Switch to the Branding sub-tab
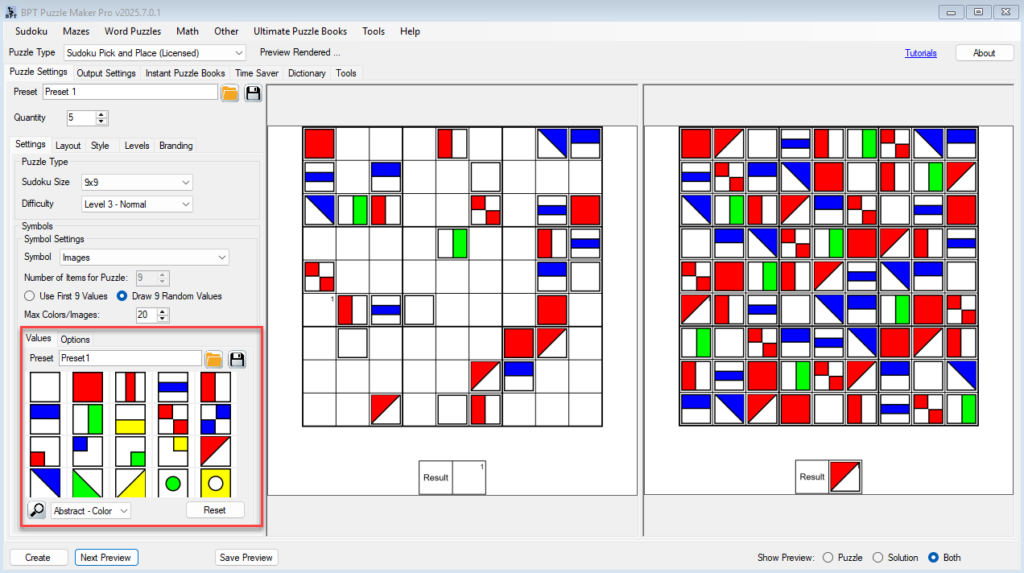 click(x=176, y=146)
